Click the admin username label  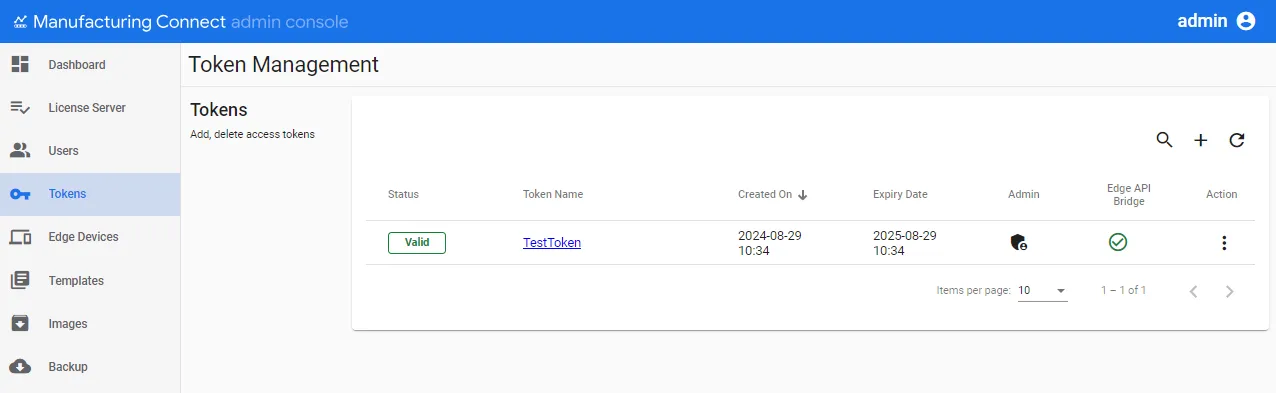point(1202,21)
